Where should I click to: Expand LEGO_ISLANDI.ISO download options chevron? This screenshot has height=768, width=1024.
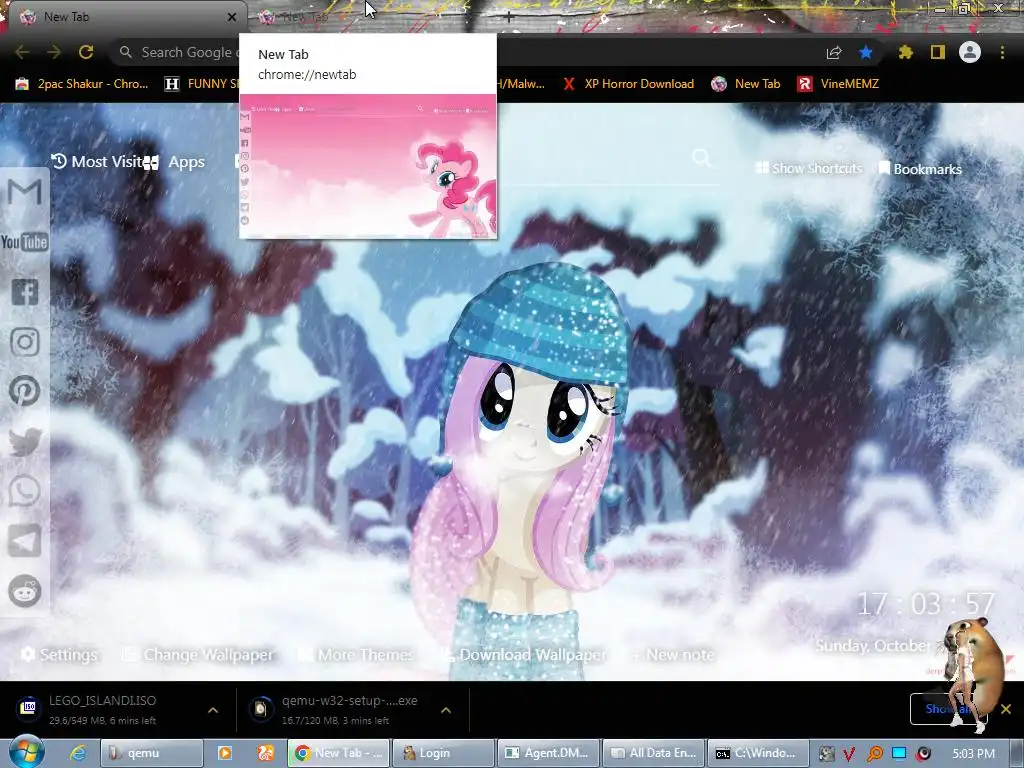pyautogui.click(x=213, y=710)
